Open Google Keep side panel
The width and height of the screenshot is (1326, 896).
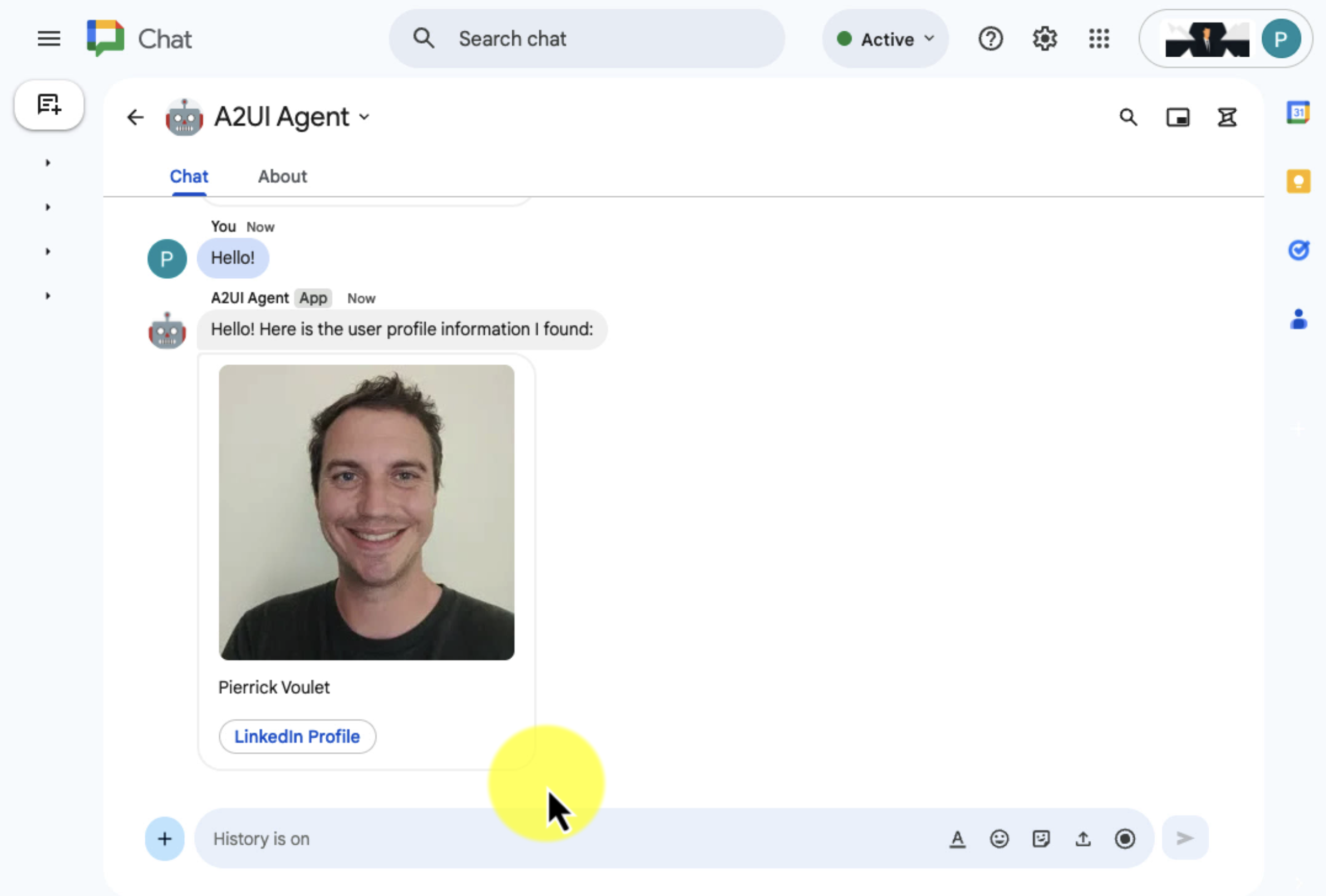(1298, 182)
